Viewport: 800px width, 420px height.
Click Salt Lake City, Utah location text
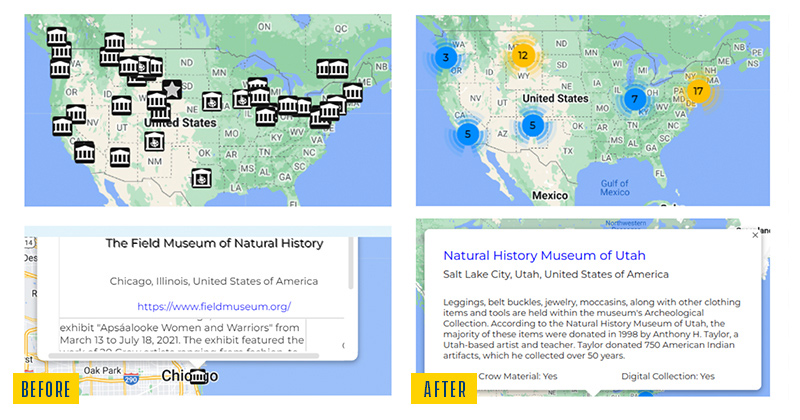pyautogui.click(x=556, y=275)
